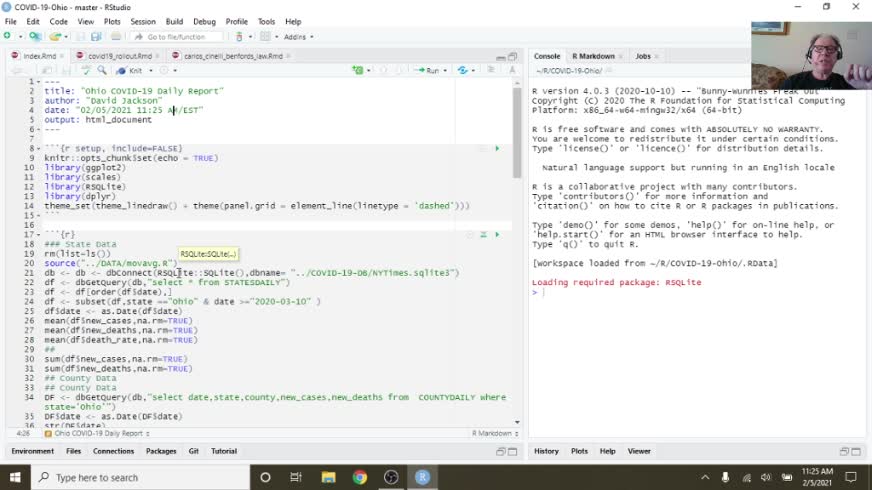Click the Open File folder icon

pos(55,37)
